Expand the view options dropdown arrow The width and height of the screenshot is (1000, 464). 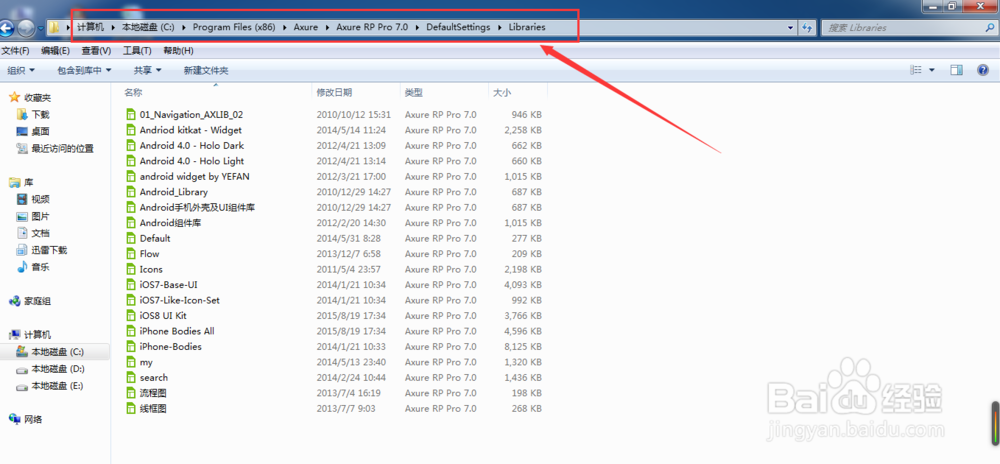(932, 70)
